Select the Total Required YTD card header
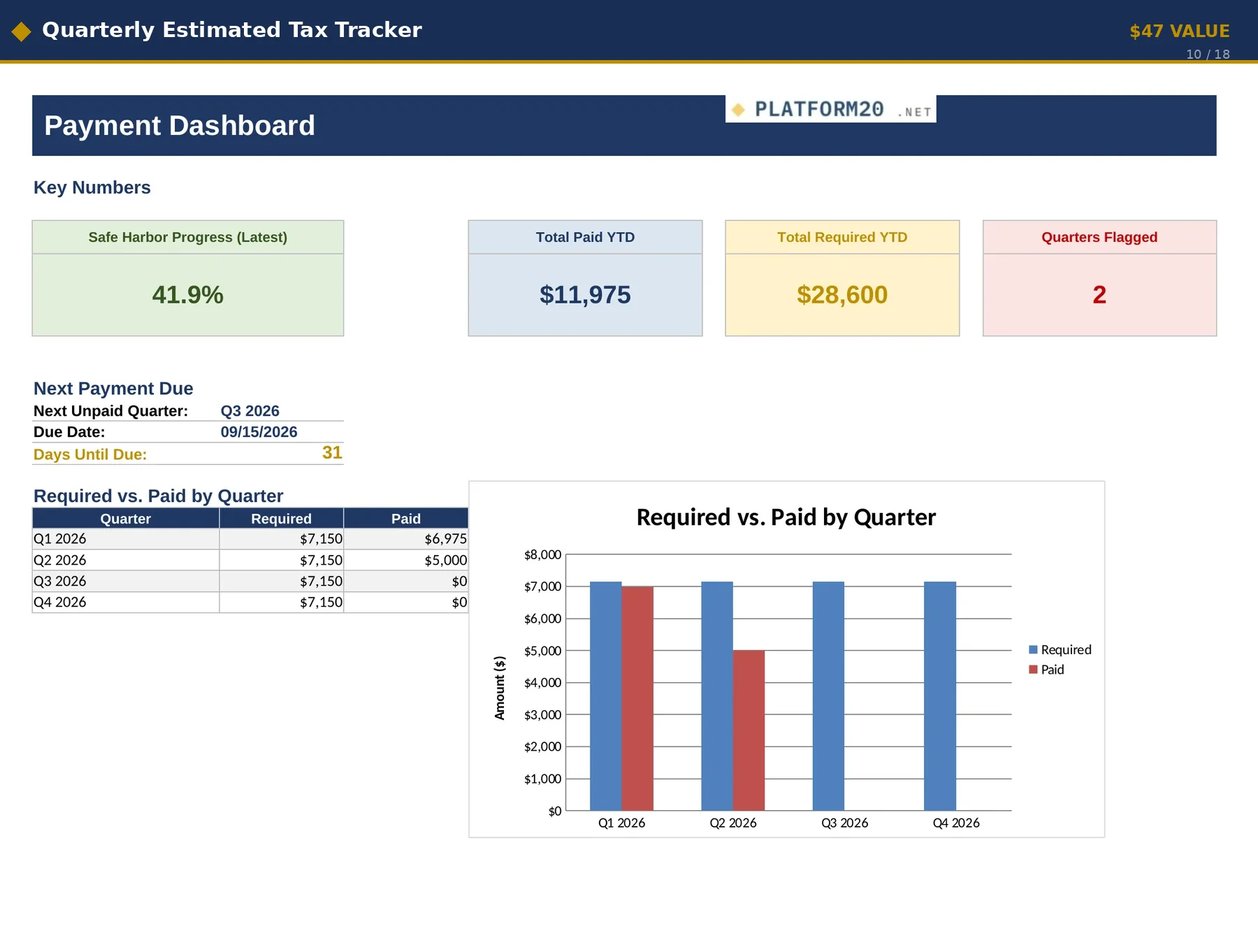The height and width of the screenshot is (952, 1258). 842,237
